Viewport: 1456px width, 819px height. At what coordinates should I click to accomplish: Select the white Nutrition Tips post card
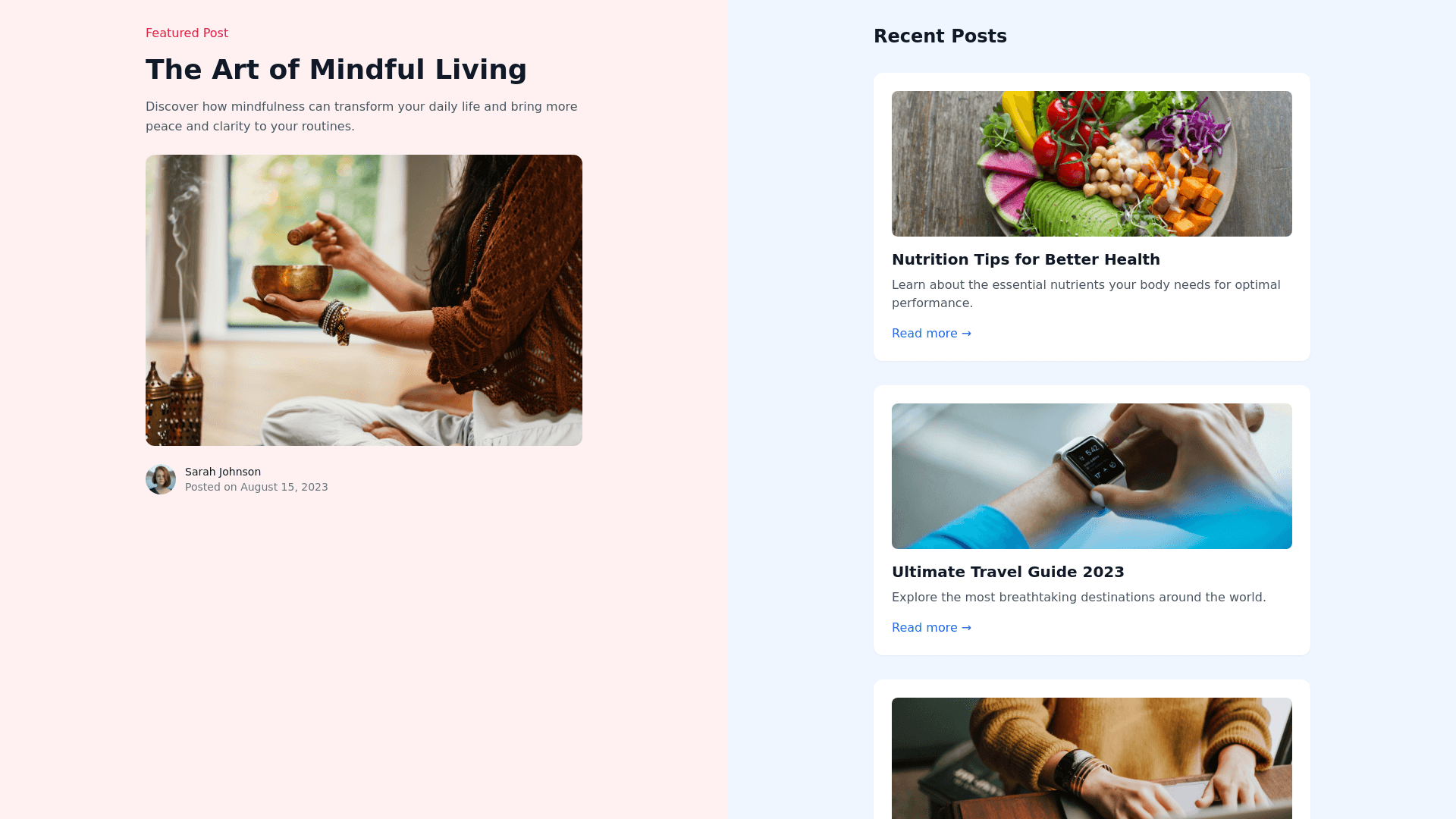click(x=1092, y=217)
